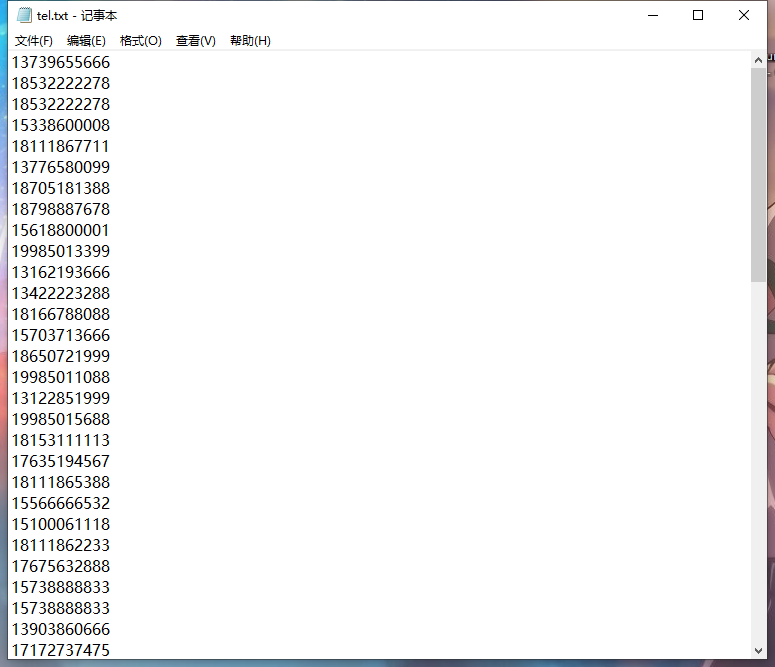Open the 格式(O) menu
The image size is (775, 667).
(x=141, y=41)
